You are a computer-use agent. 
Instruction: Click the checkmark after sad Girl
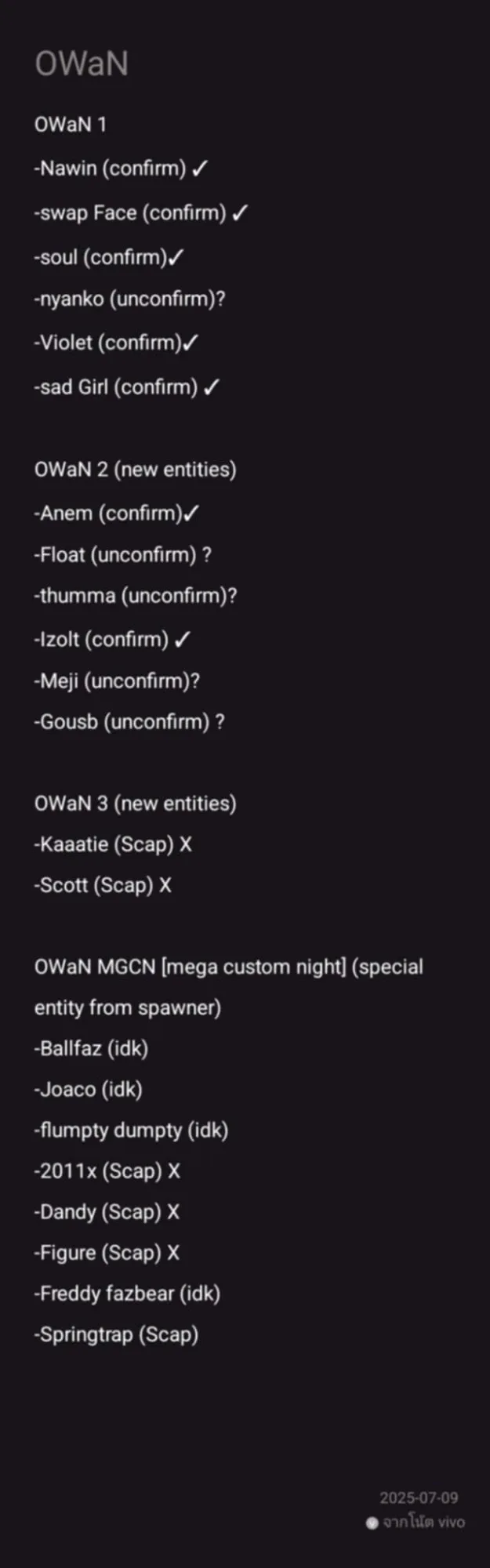pyautogui.click(x=212, y=387)
